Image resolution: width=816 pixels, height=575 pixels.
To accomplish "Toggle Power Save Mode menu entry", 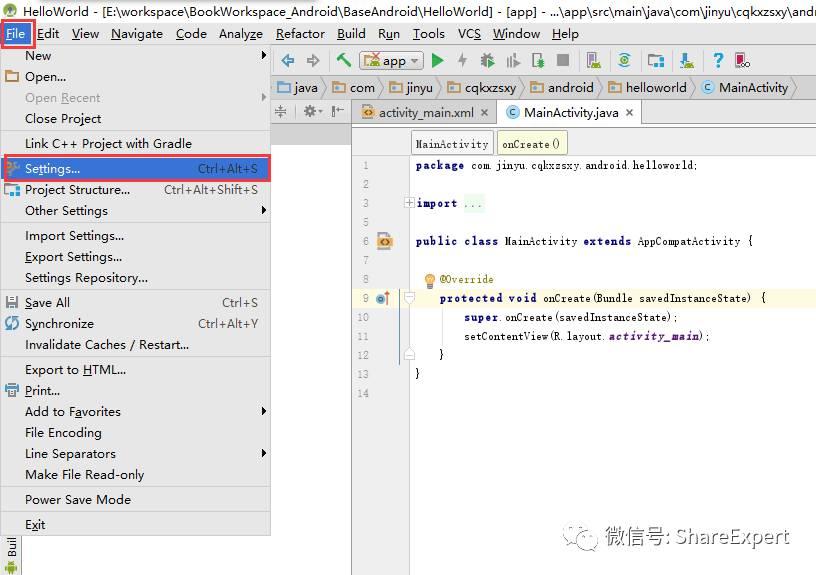I will (x=78, y=500).
